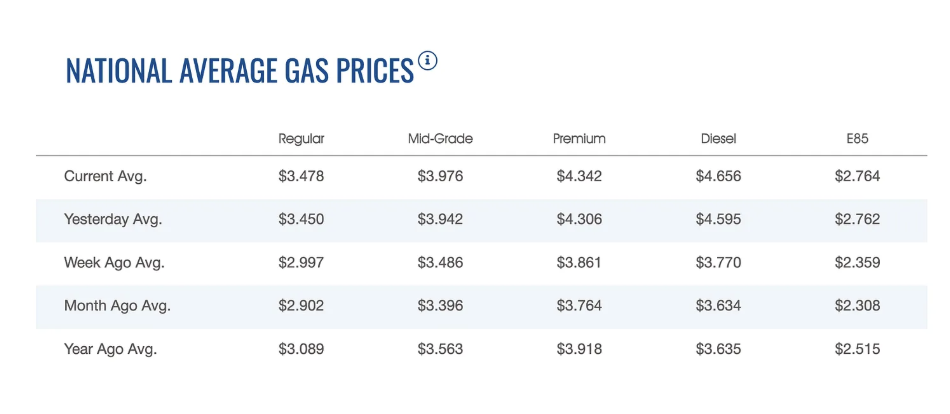The height and width of the screenshot is (414, 950).
Task: Select week ago Mid-Grade price $3.486
Action: coord(440,263)
